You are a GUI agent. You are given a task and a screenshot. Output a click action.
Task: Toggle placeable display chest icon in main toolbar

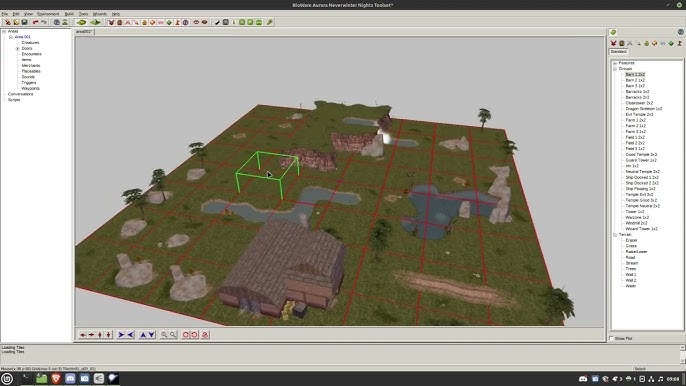(x=153, y=22)
